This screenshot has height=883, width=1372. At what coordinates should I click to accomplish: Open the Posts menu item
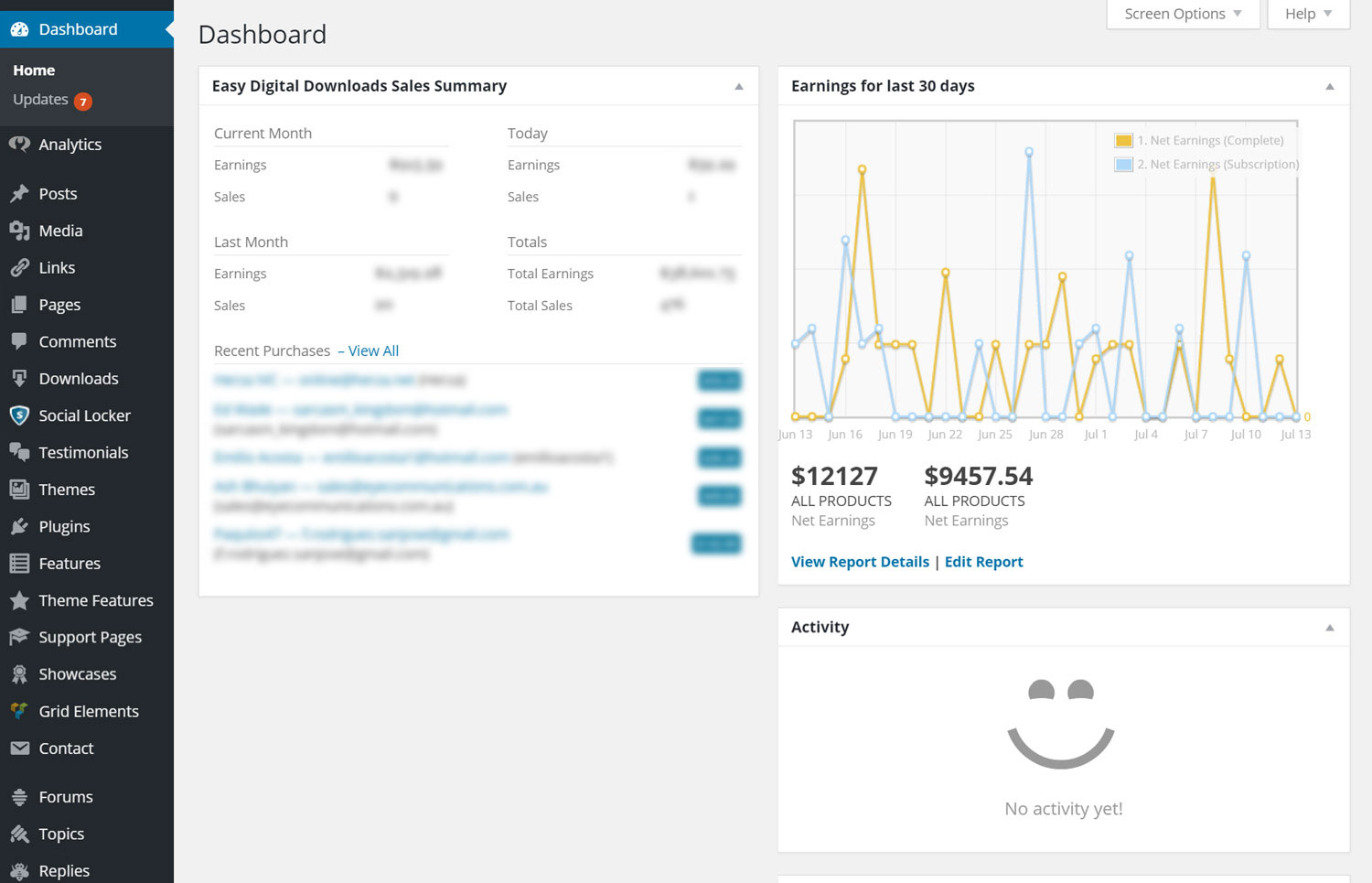(58, 194)
